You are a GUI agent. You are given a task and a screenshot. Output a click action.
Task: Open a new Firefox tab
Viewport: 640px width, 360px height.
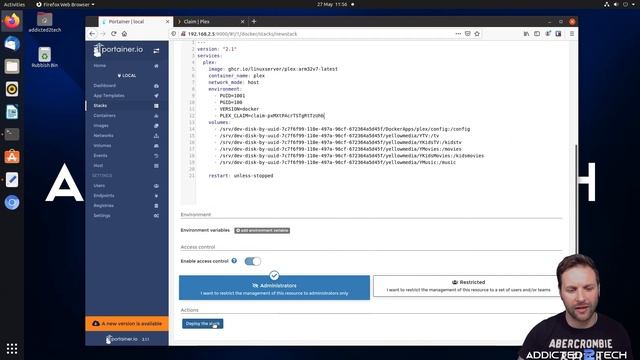254,21
